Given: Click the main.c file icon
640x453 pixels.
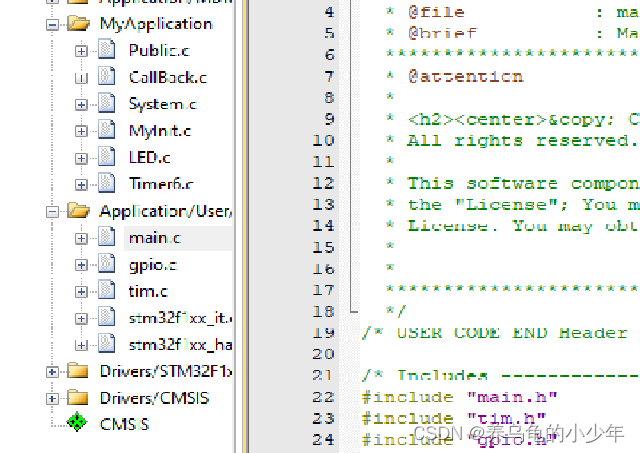Looking at the screenshot, I should 107,237.
